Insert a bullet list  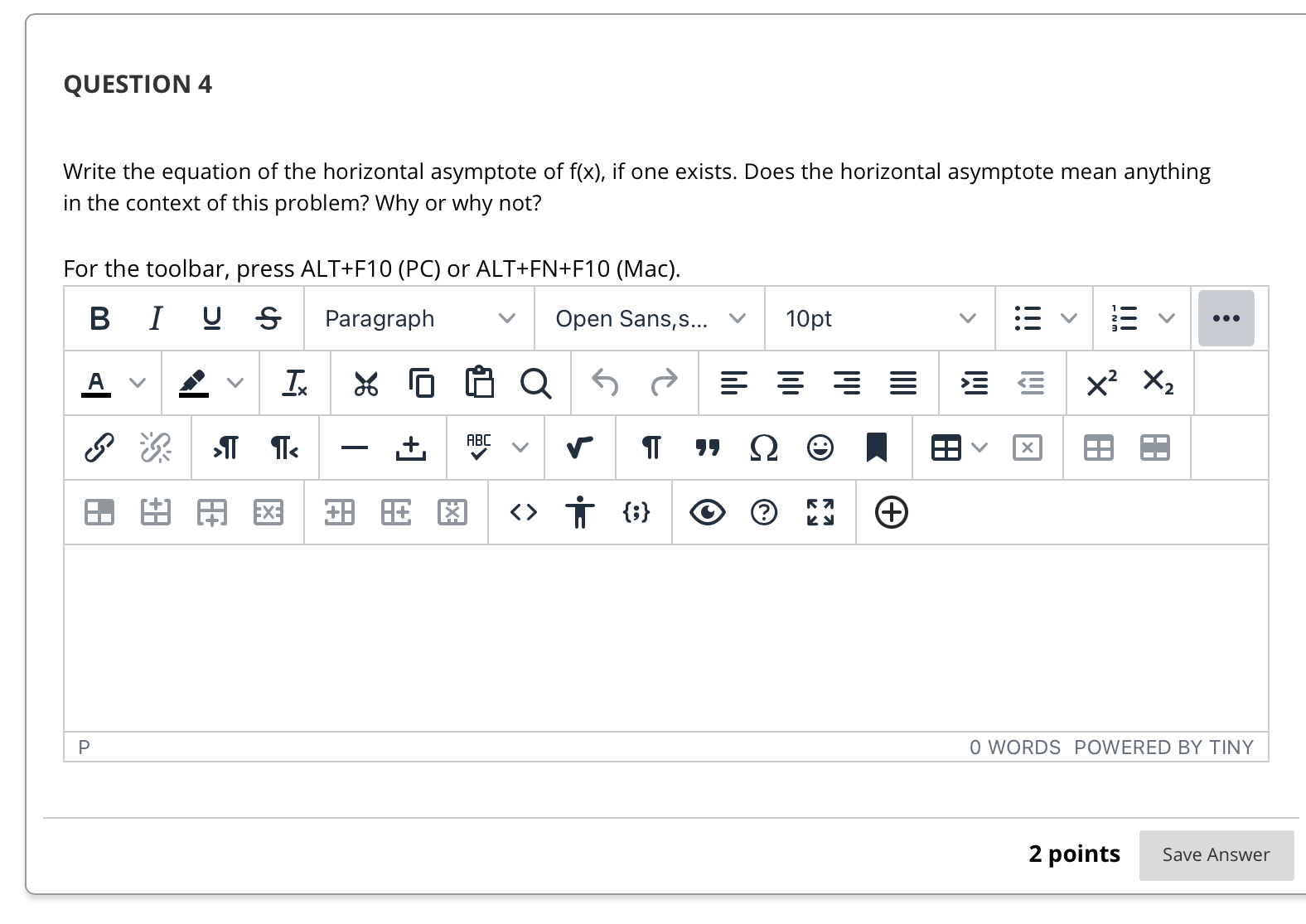point(1028,318)
